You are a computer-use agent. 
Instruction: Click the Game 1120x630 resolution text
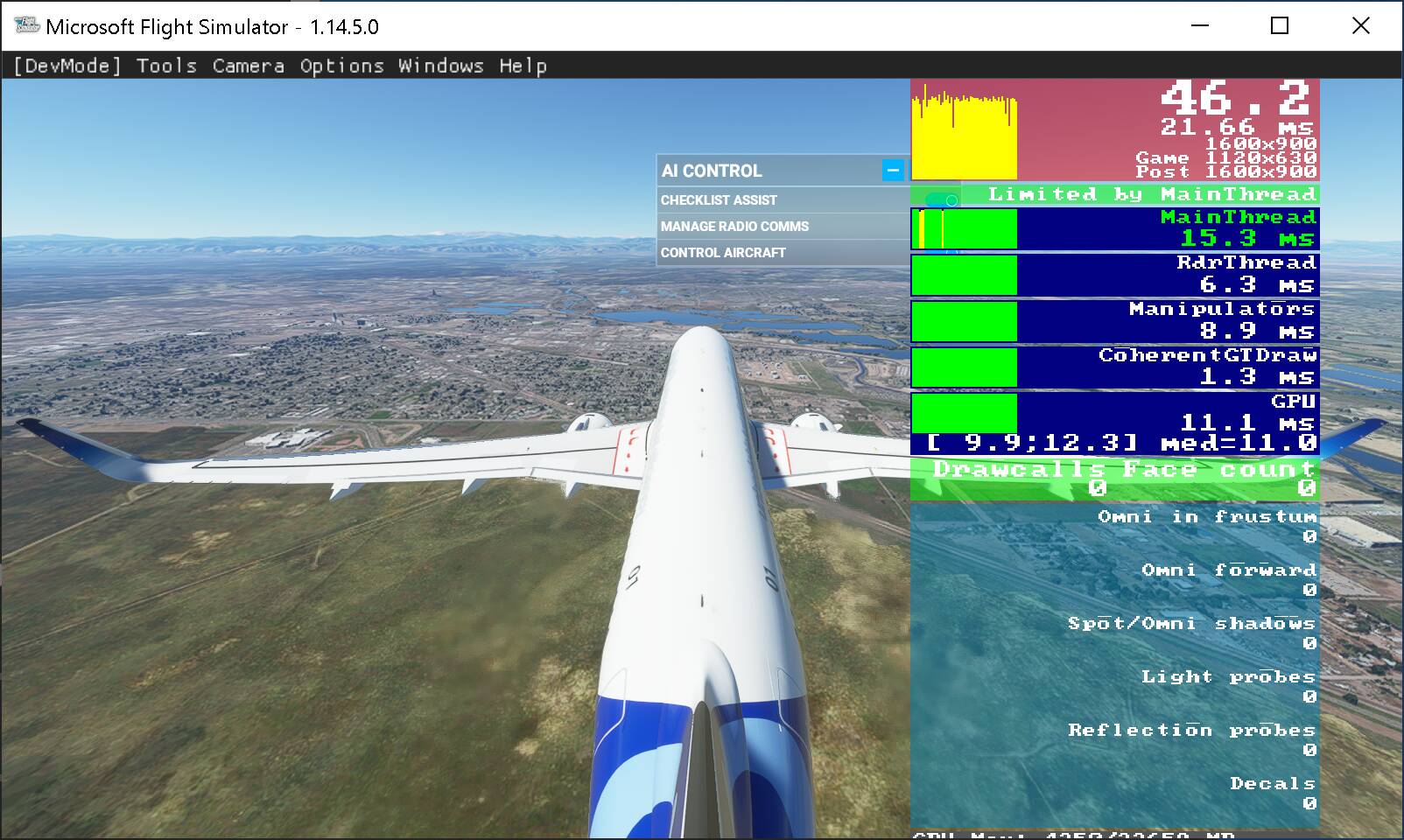coord(1225,157)
